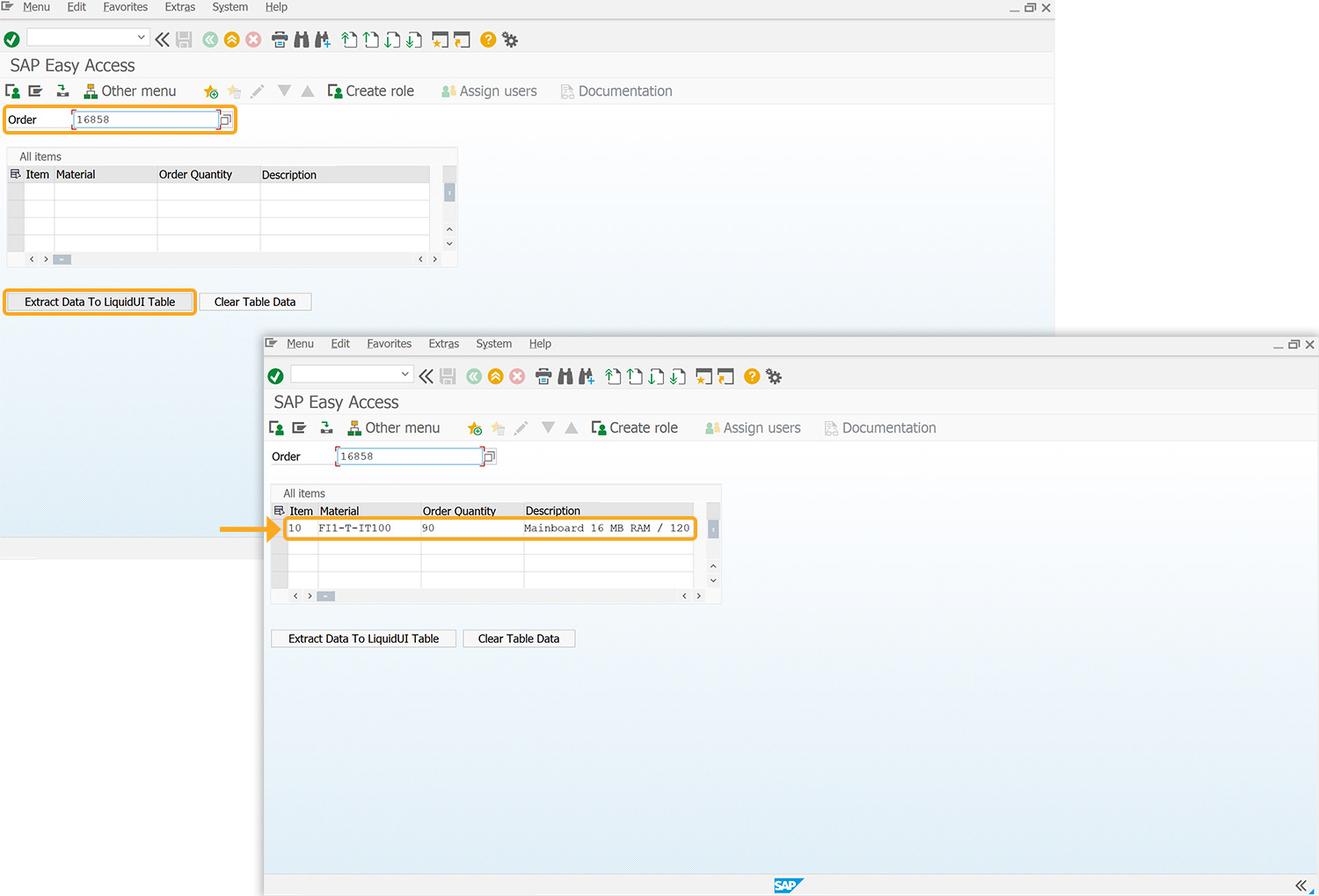Screen dimensions: 1319x896
Task: Click Documentation in the foreground window
Action: click(x=880, y=428)
